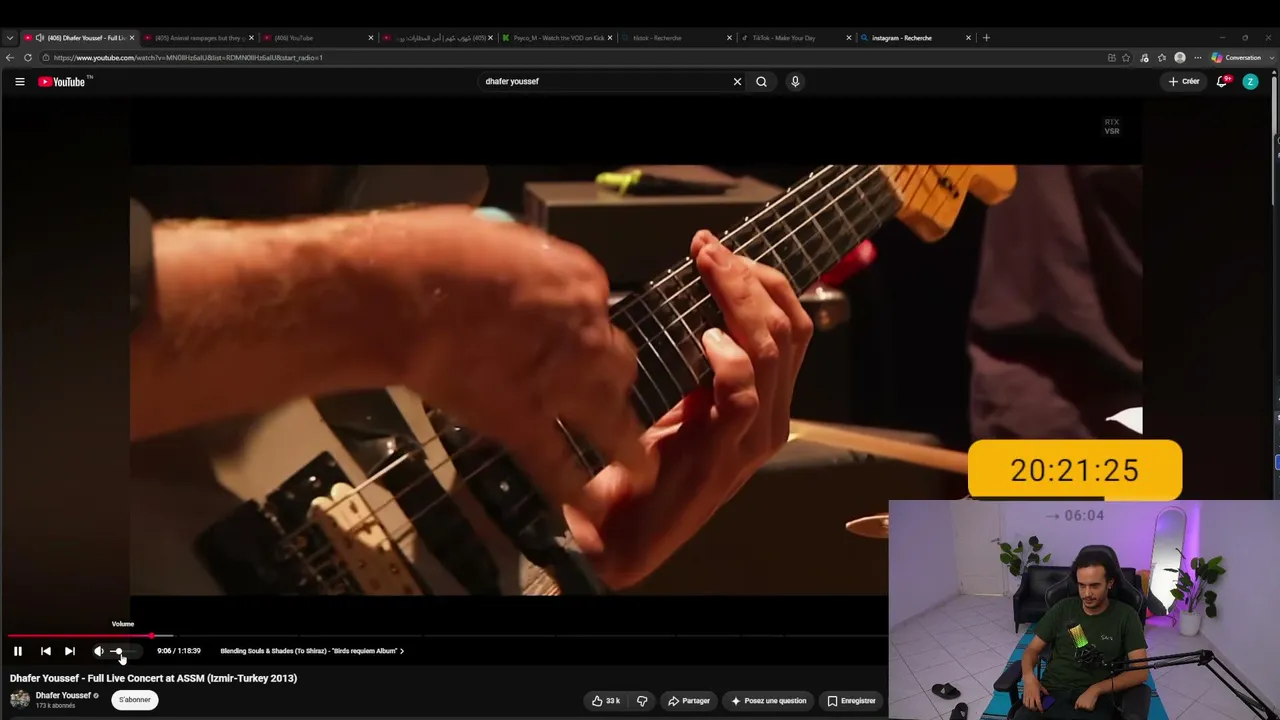This screenshot has width=1280, height=720.
Task: Open the browser profile avatar
Action: [1180, 58]
